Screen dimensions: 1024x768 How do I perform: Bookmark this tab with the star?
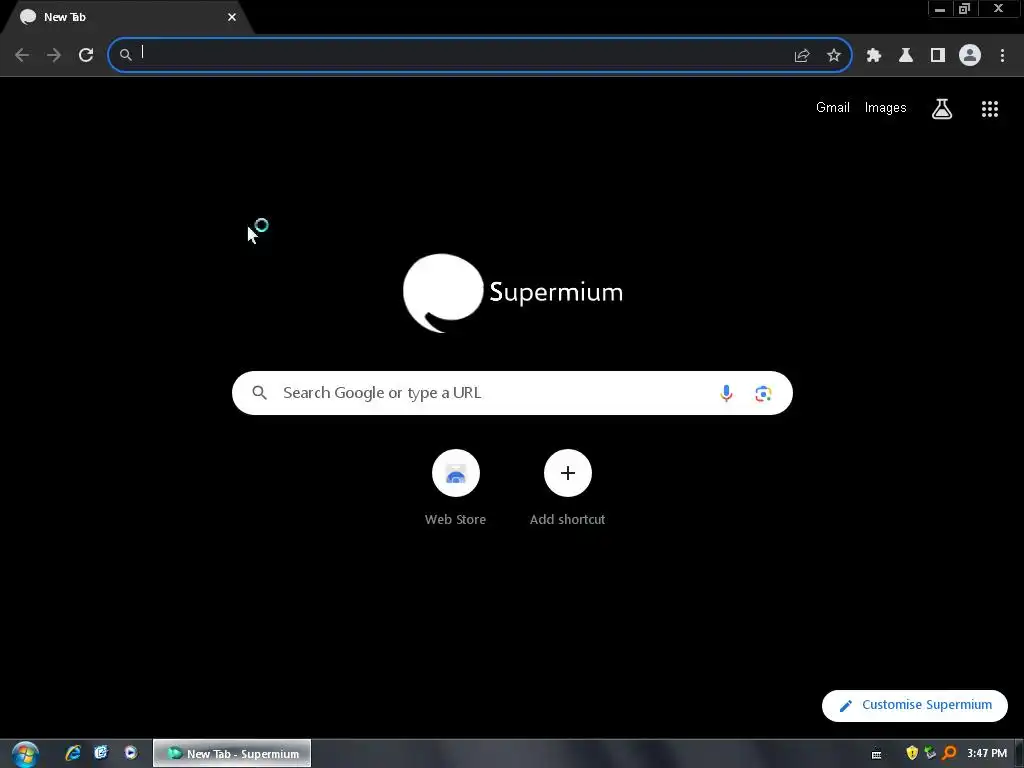click(834, 56)
